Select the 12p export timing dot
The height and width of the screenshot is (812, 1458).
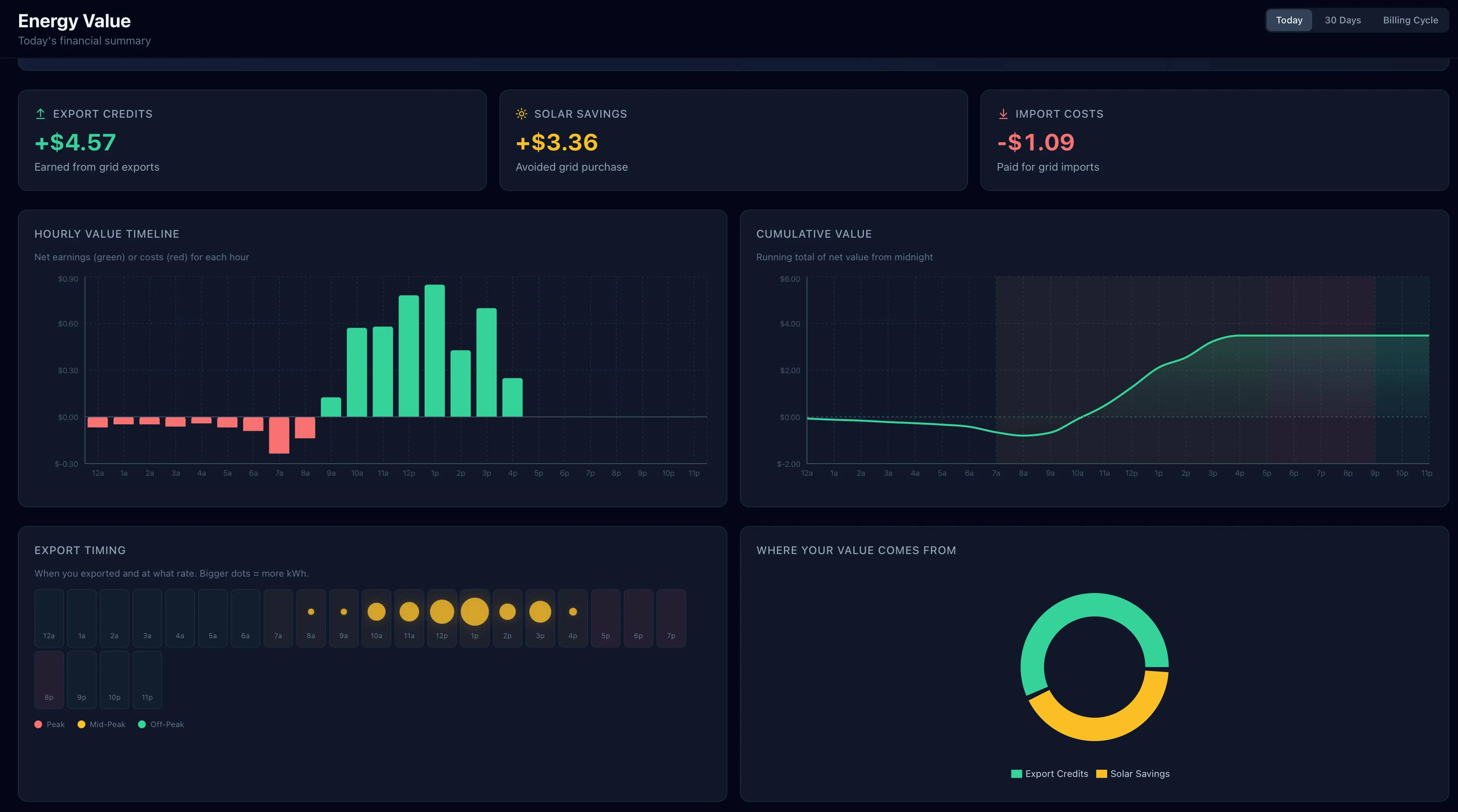click(442, 612)
